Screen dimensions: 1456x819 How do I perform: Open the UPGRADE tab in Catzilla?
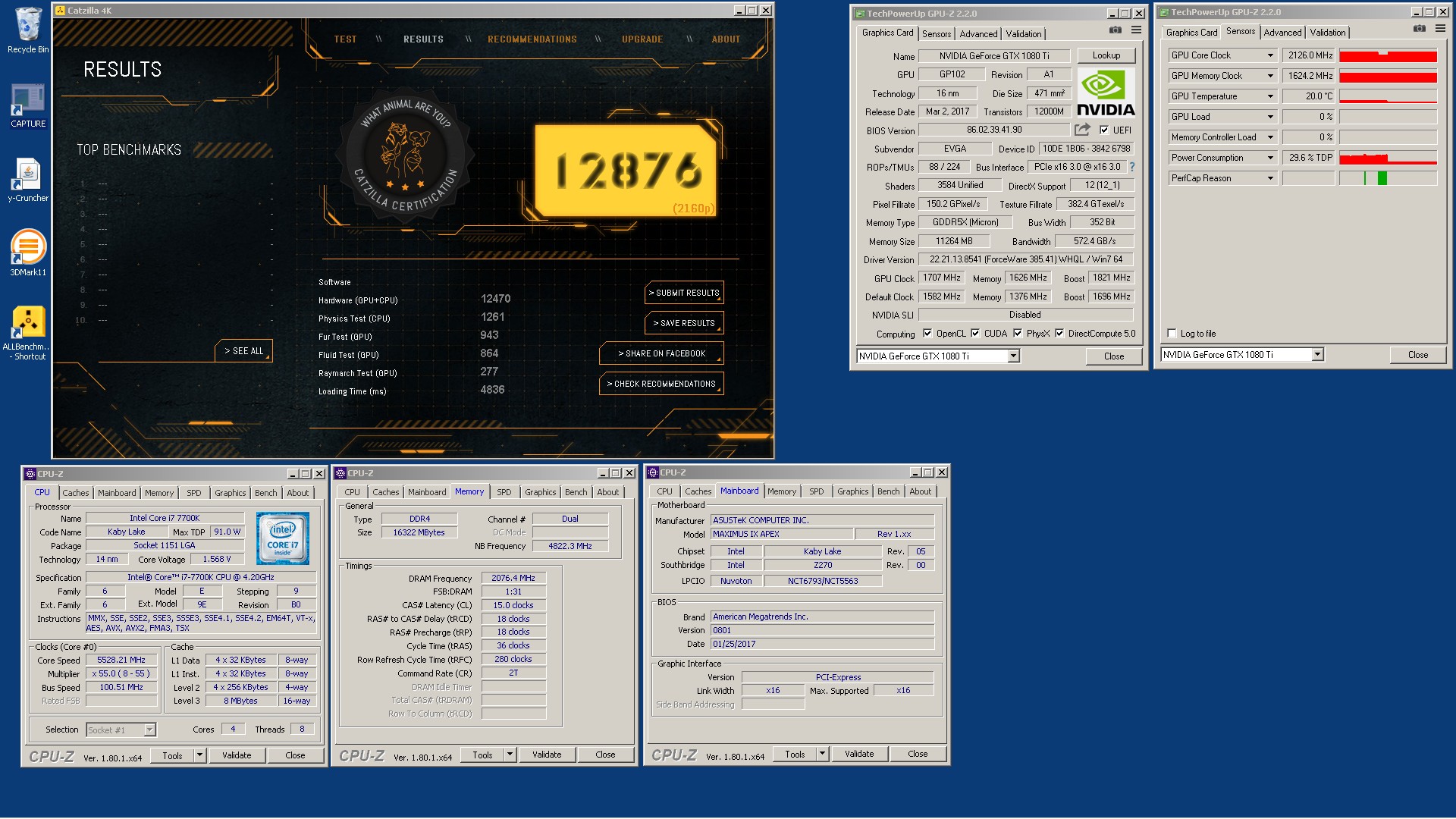(642, 39)
